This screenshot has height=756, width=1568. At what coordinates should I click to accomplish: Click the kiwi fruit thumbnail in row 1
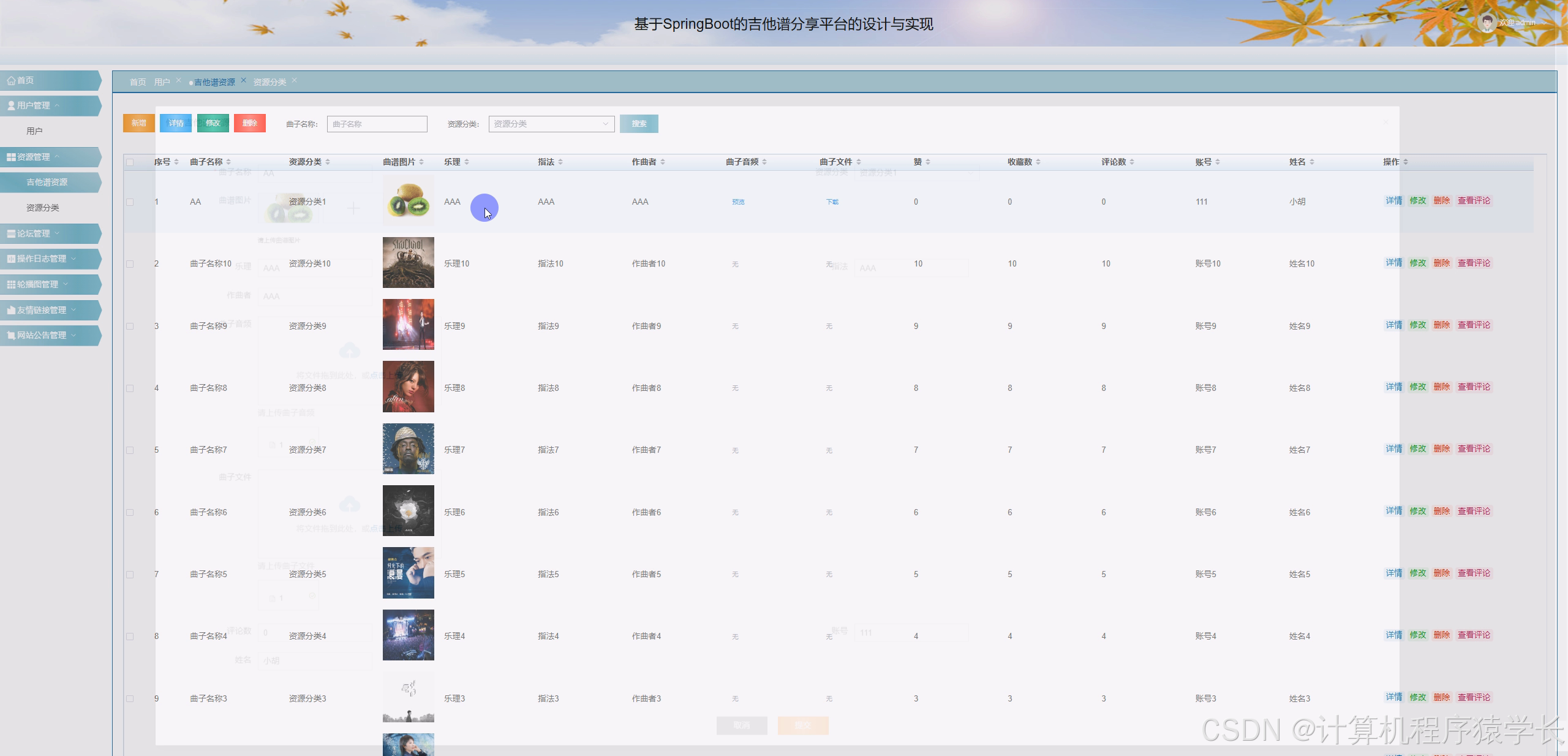point(408,201)
